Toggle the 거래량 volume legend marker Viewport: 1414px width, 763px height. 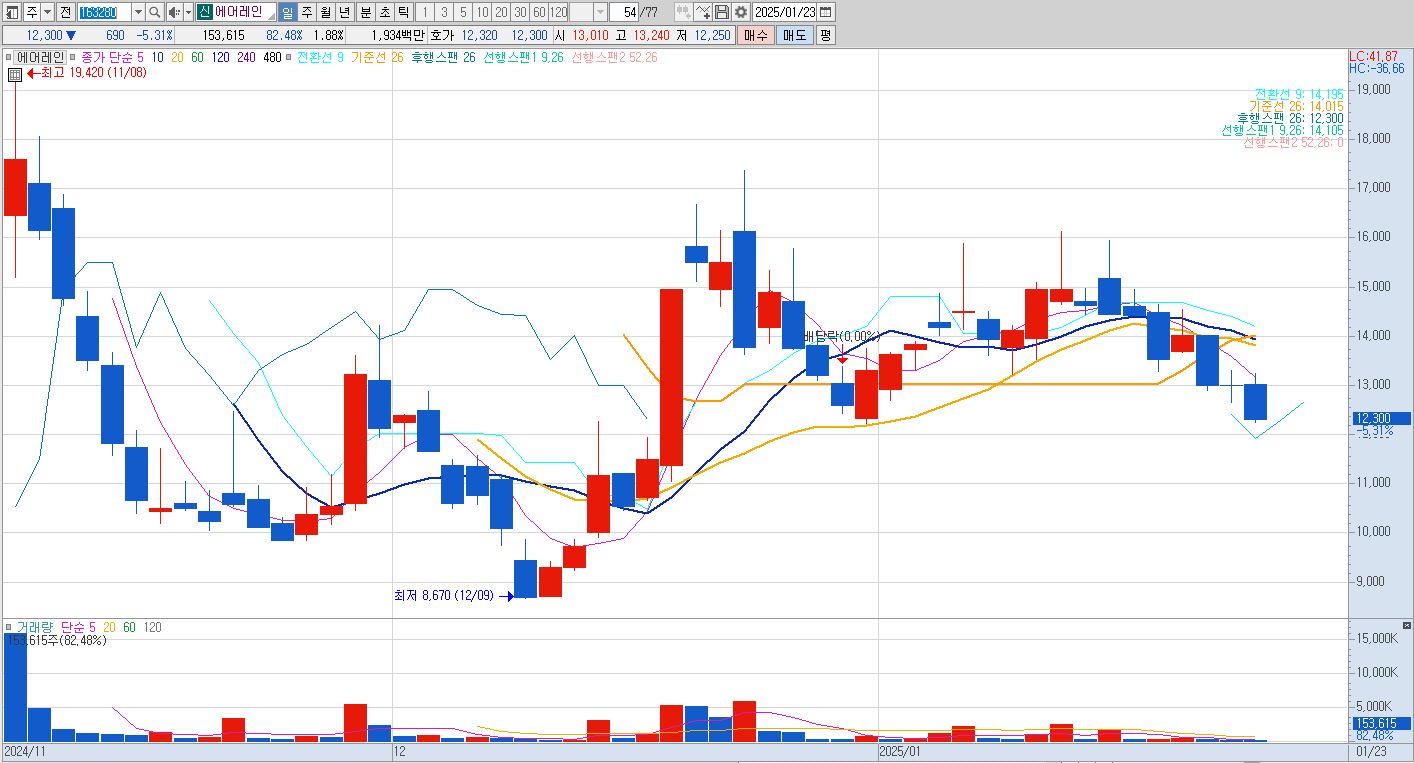coord(9,627)
